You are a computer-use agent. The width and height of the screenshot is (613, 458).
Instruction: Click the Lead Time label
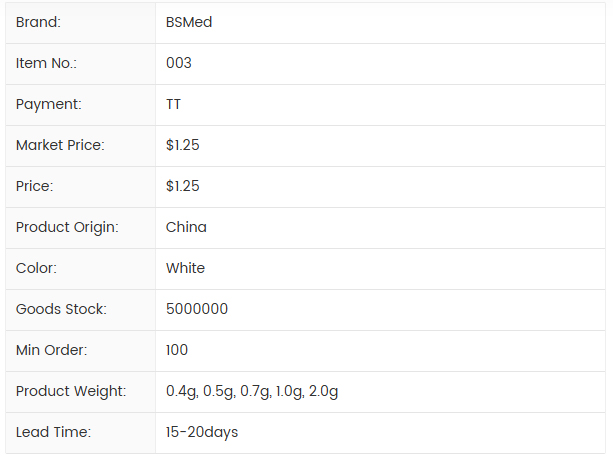click(53, 432)
